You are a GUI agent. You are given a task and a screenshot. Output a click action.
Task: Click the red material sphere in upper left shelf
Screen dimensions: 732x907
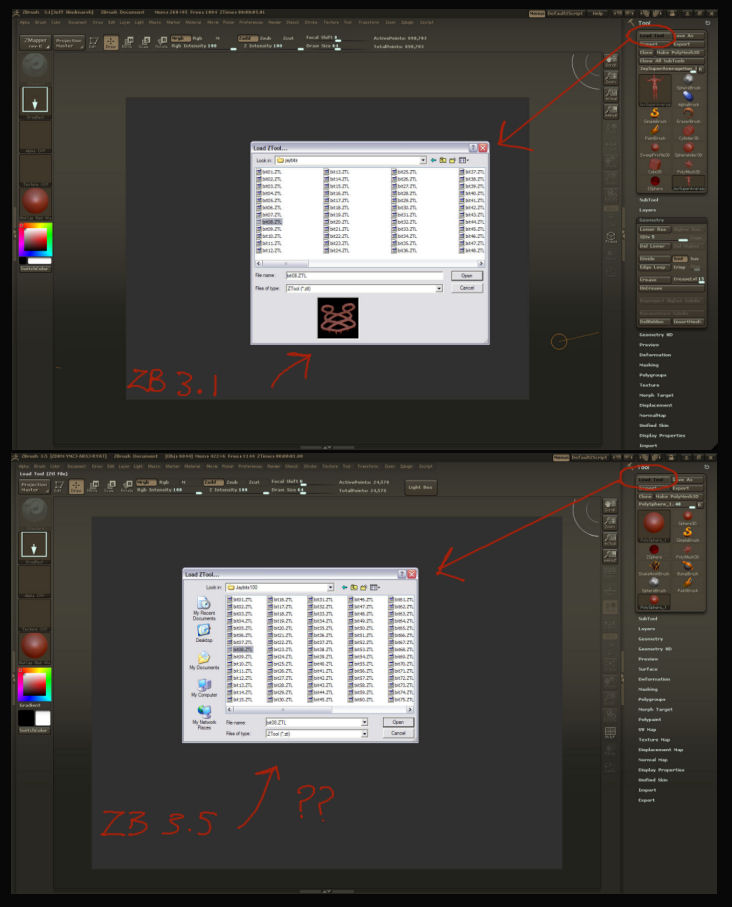tap(35, 201)
